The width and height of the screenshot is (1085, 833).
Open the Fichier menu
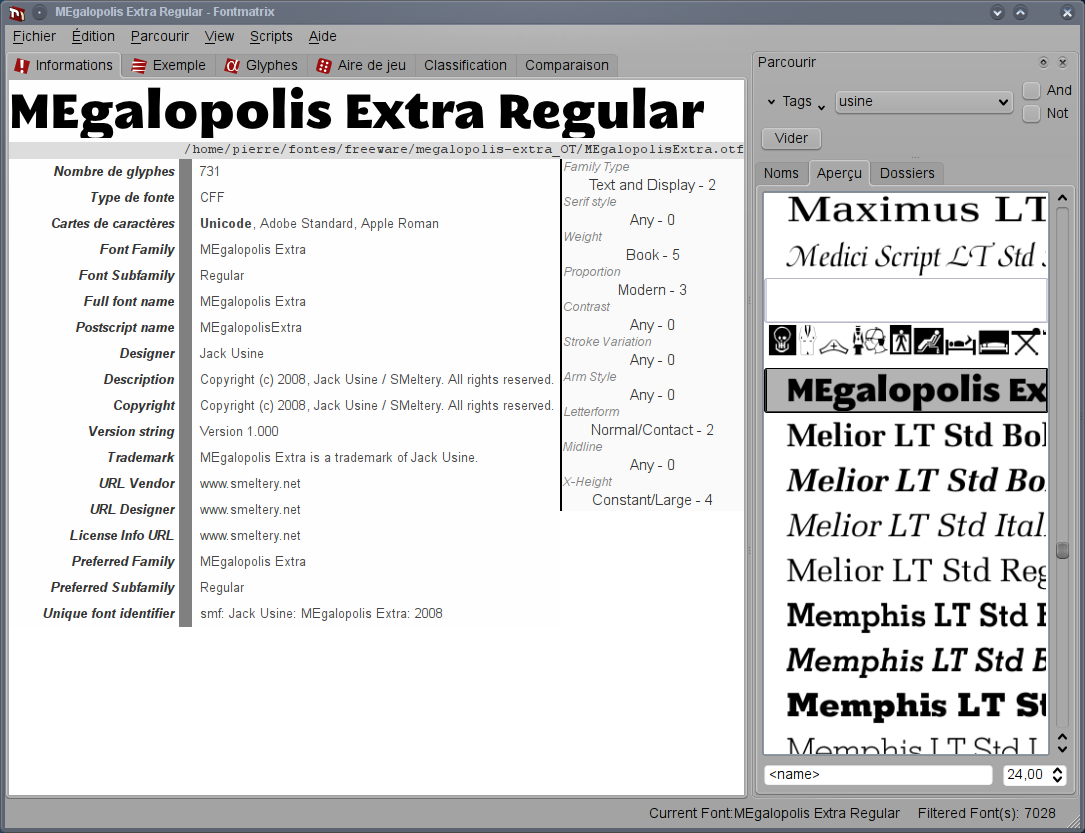34,36
